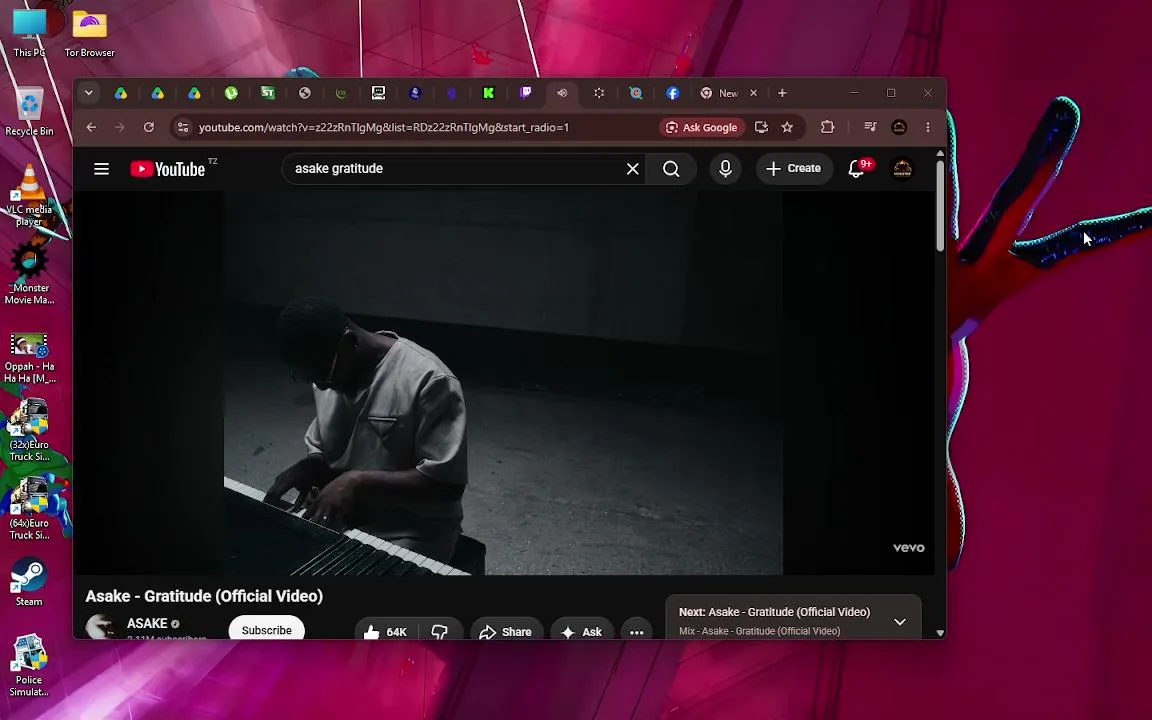Click Next: Asake - Gratitude (Official Video)

(x=774, y=612)
